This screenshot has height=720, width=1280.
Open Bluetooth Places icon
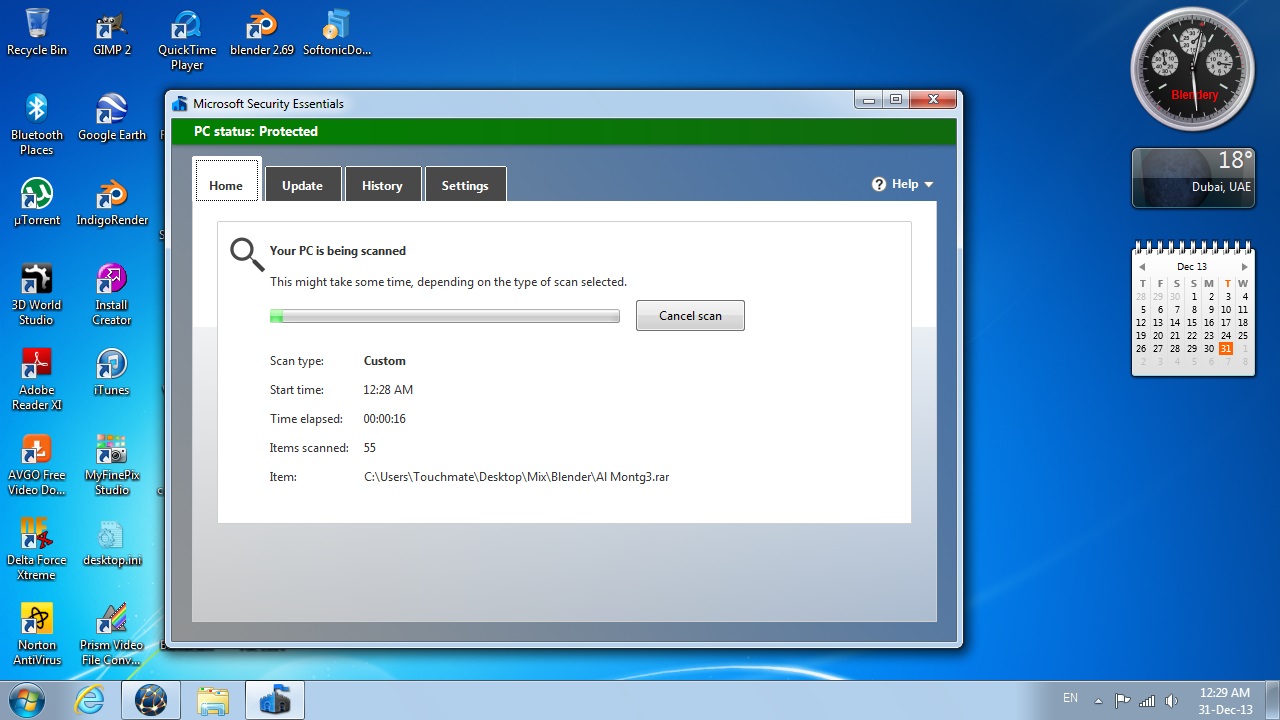(37, 124)
